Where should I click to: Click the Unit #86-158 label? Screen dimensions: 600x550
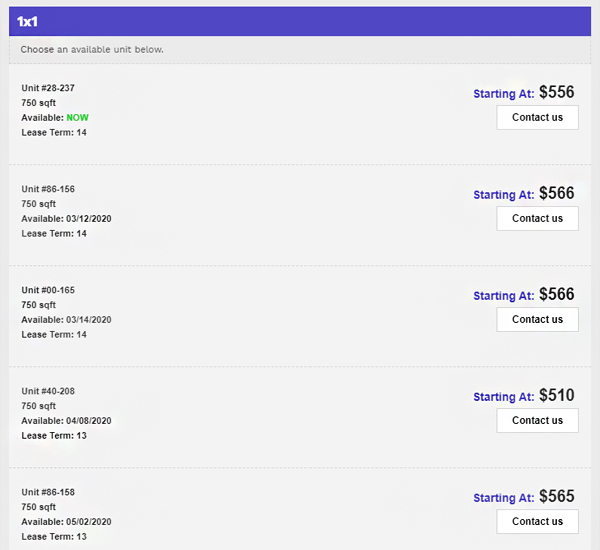tap(48, 492)
